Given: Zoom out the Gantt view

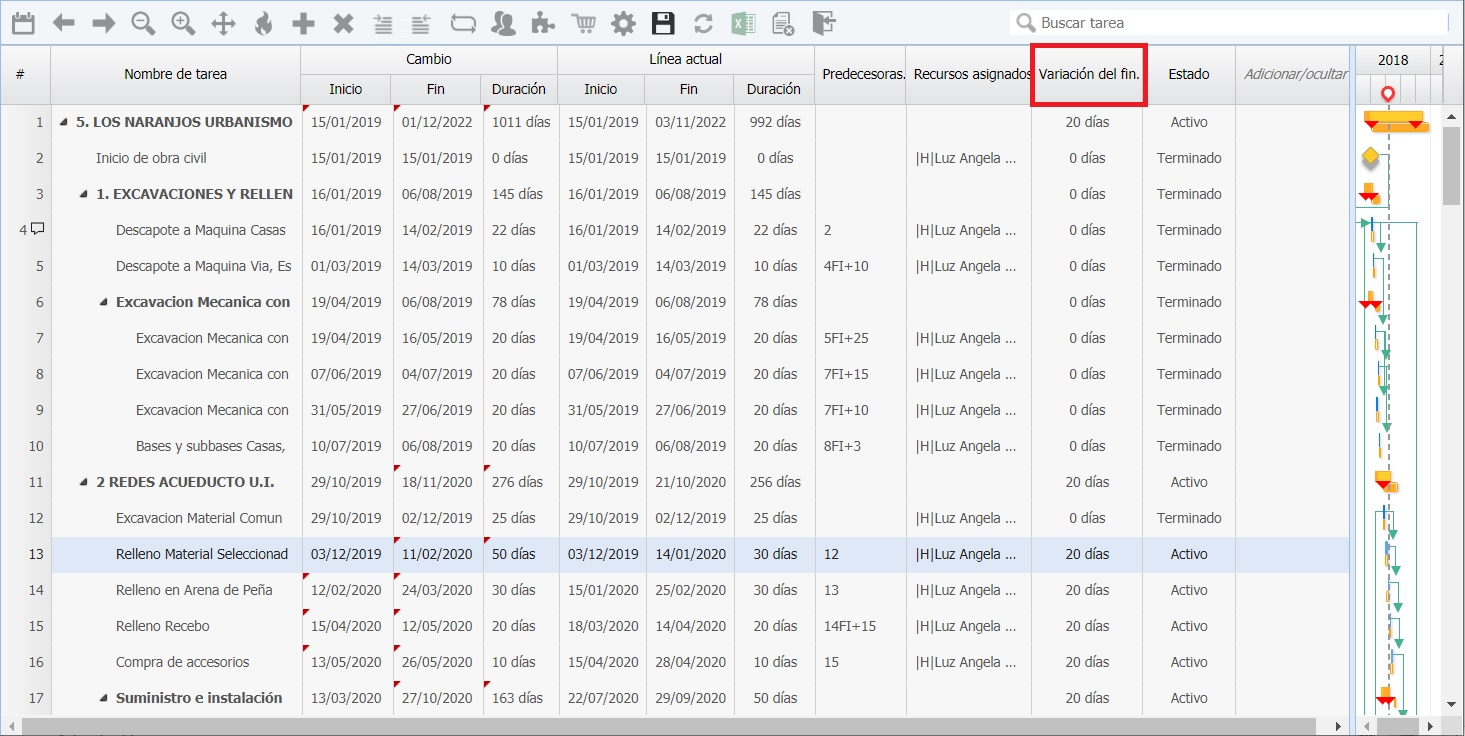Looking at the screenshot, I should coord(143,22).
